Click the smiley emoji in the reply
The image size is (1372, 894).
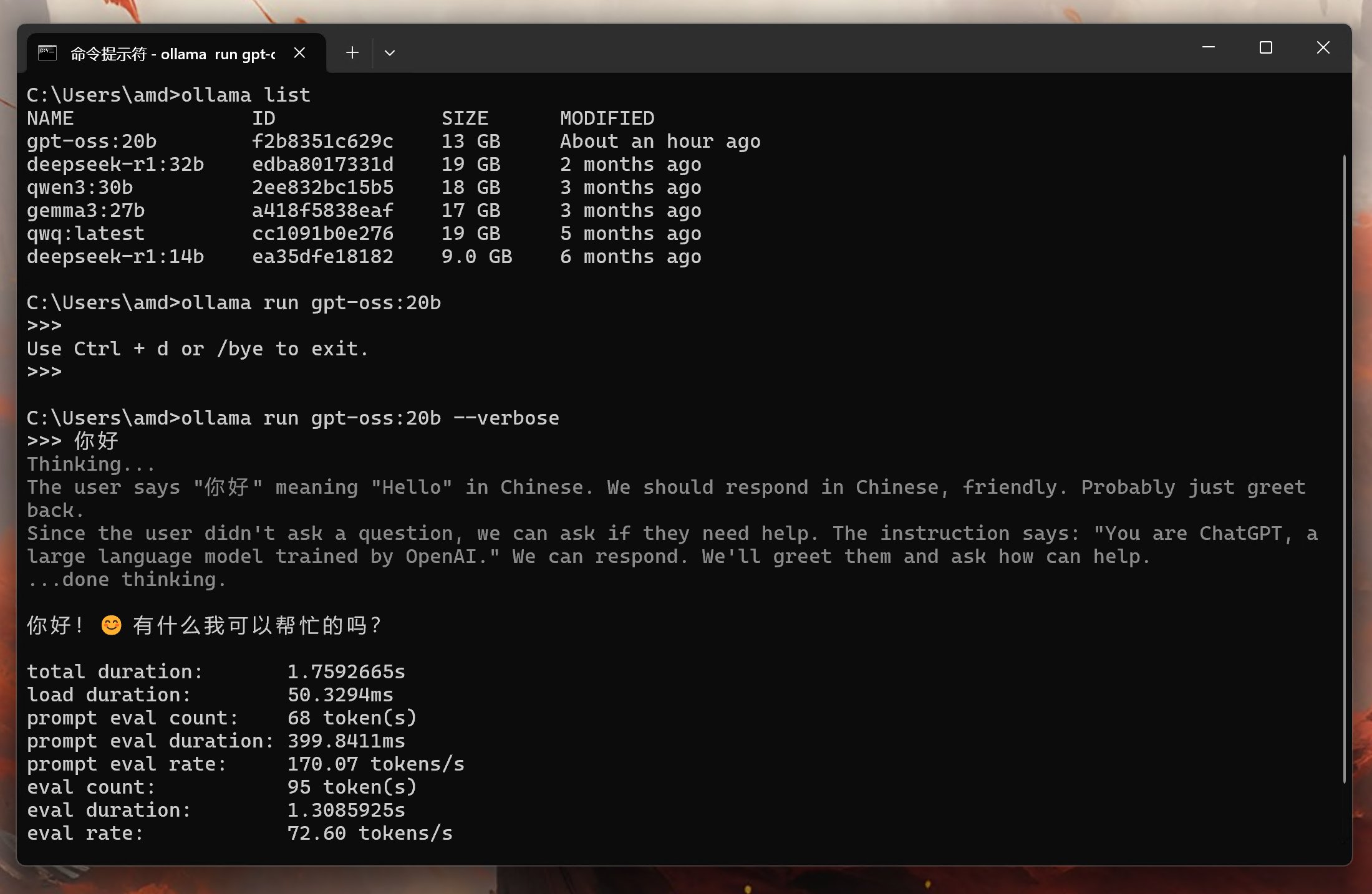pyautogui.click(x=112, y=625)
